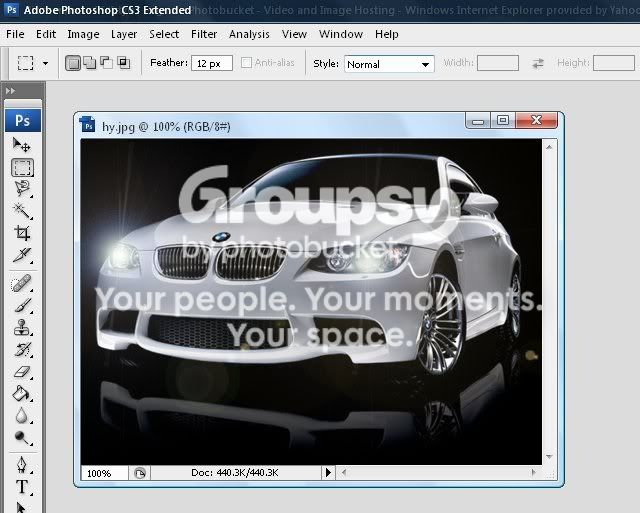
Task: Click the zoom percentage field showing 100%
Action: coord(104,473)
